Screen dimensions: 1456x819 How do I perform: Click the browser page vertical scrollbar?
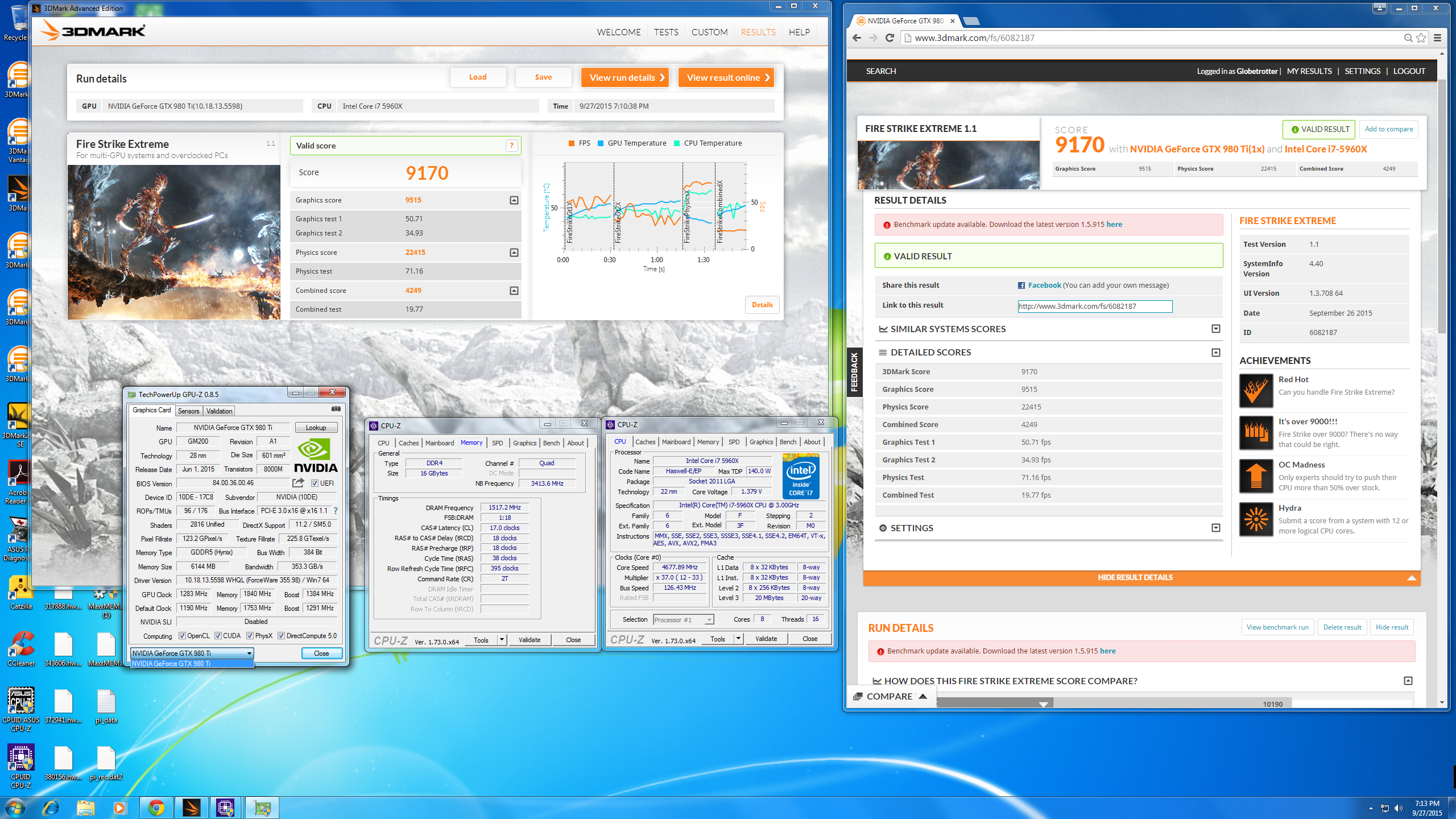click(x=1441, y=208)
